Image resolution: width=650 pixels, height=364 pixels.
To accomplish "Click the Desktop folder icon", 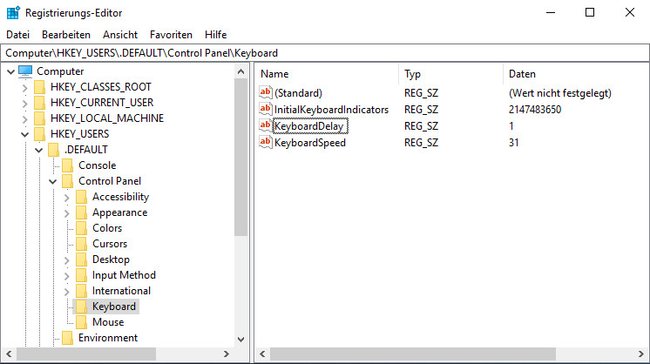I will pos(81,260).
